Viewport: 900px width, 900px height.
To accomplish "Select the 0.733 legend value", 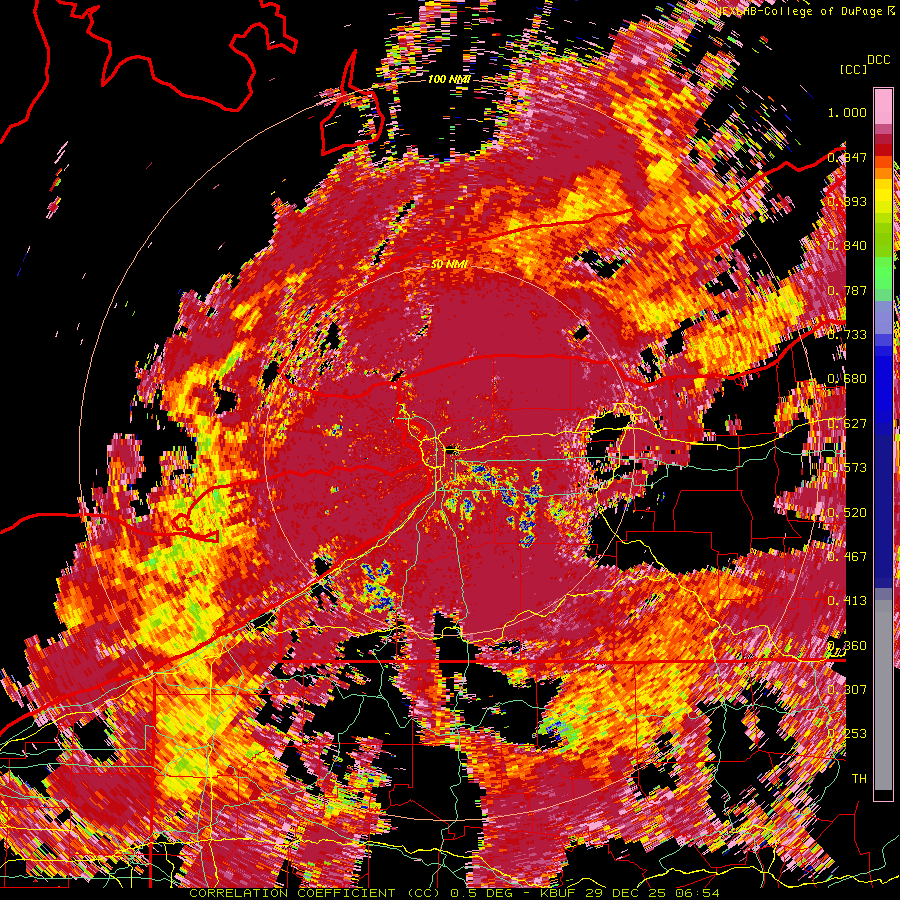I will coord(847,335).
